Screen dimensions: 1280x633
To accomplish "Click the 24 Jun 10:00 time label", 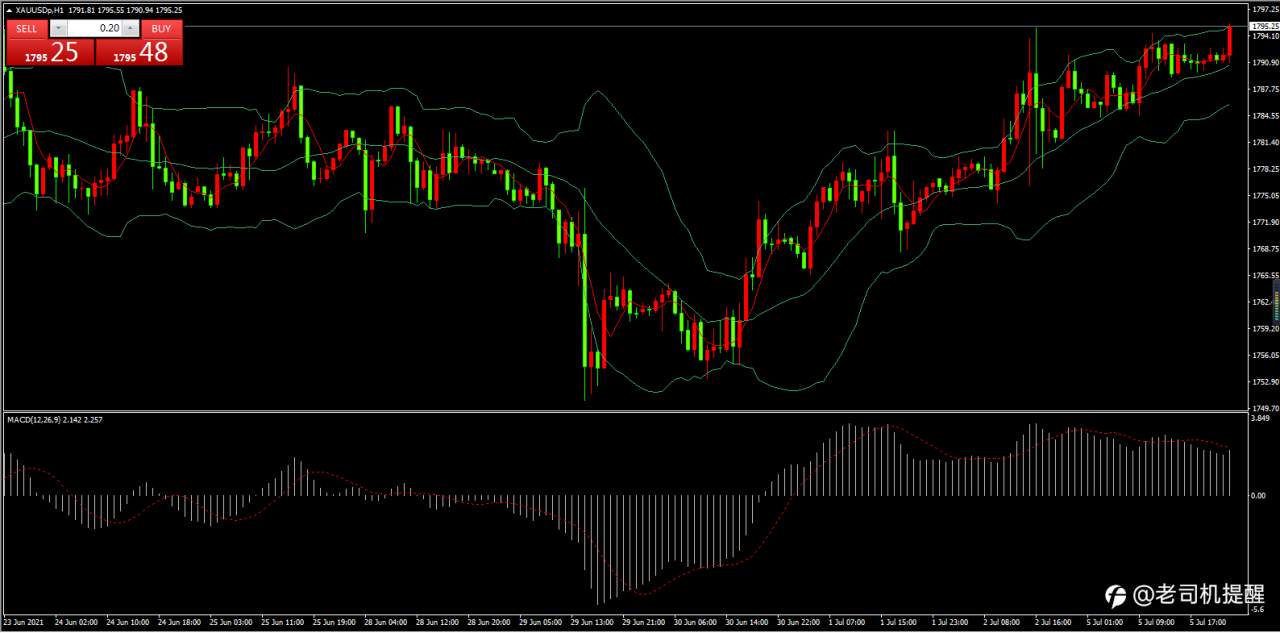I will coord(126,622).
